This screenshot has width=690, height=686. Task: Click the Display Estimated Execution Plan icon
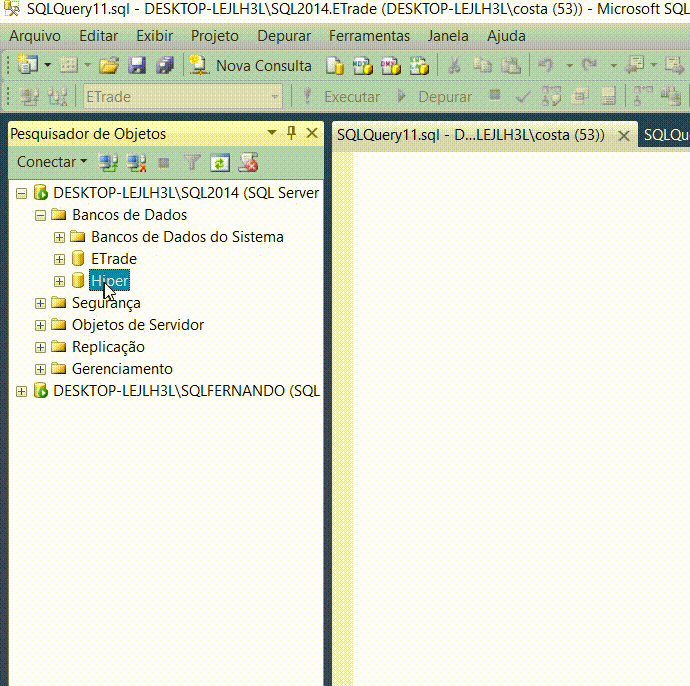[551, 96]
